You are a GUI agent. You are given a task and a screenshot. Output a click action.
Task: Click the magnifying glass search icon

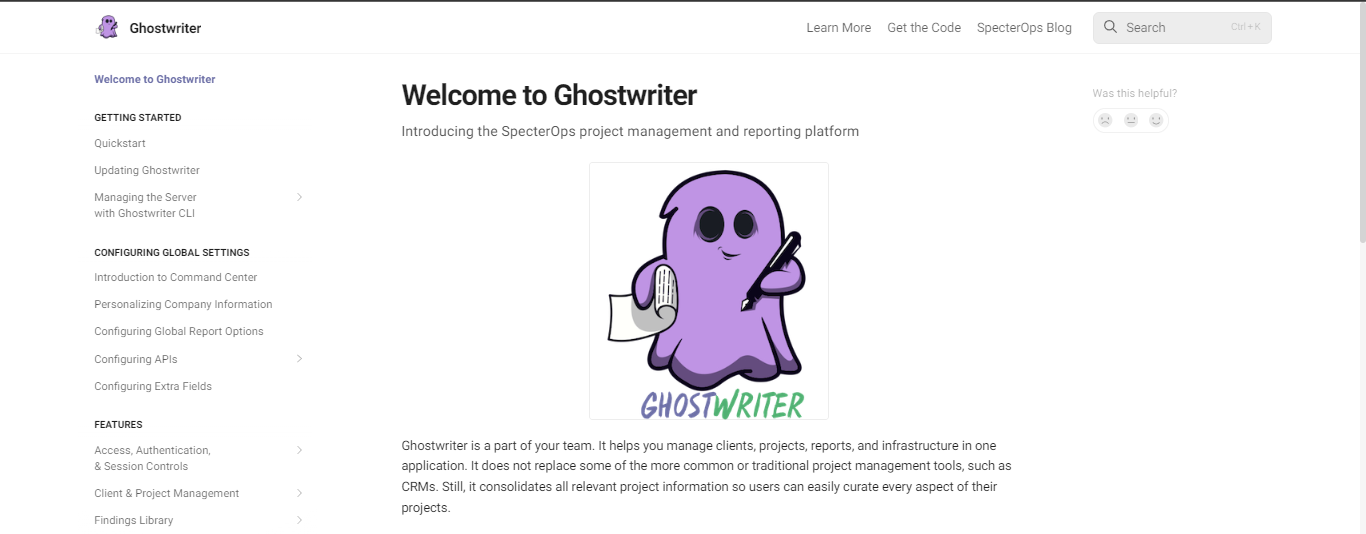tap(1110, 28)
